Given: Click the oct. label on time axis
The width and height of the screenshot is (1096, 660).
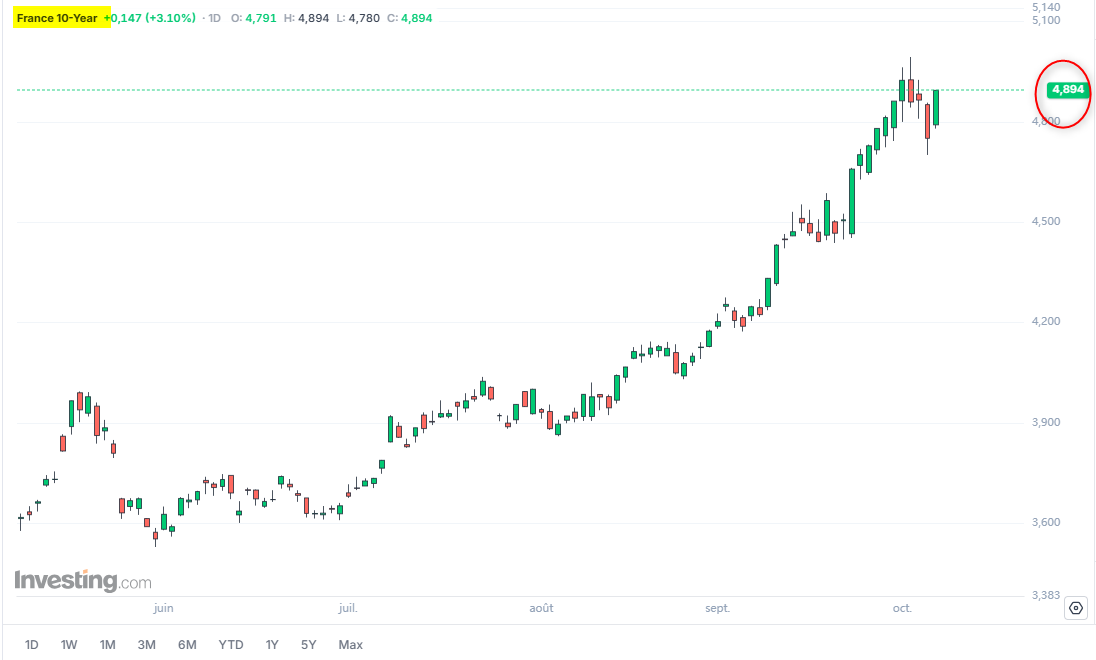Looking at the screenshot, I should 902,608.
